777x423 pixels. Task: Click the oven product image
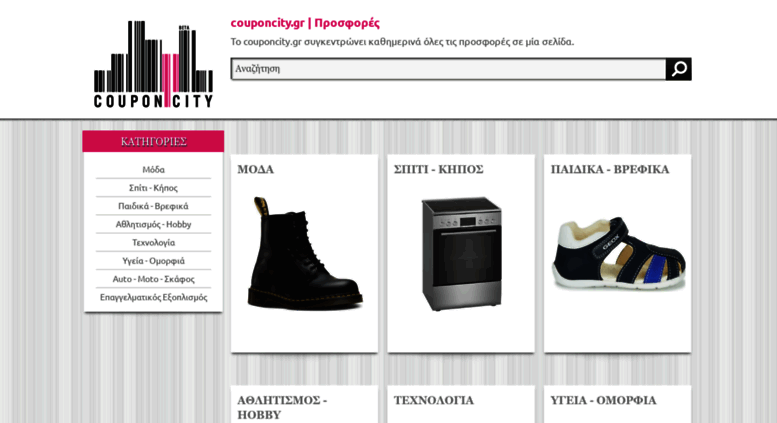click(x=461, y=254)
